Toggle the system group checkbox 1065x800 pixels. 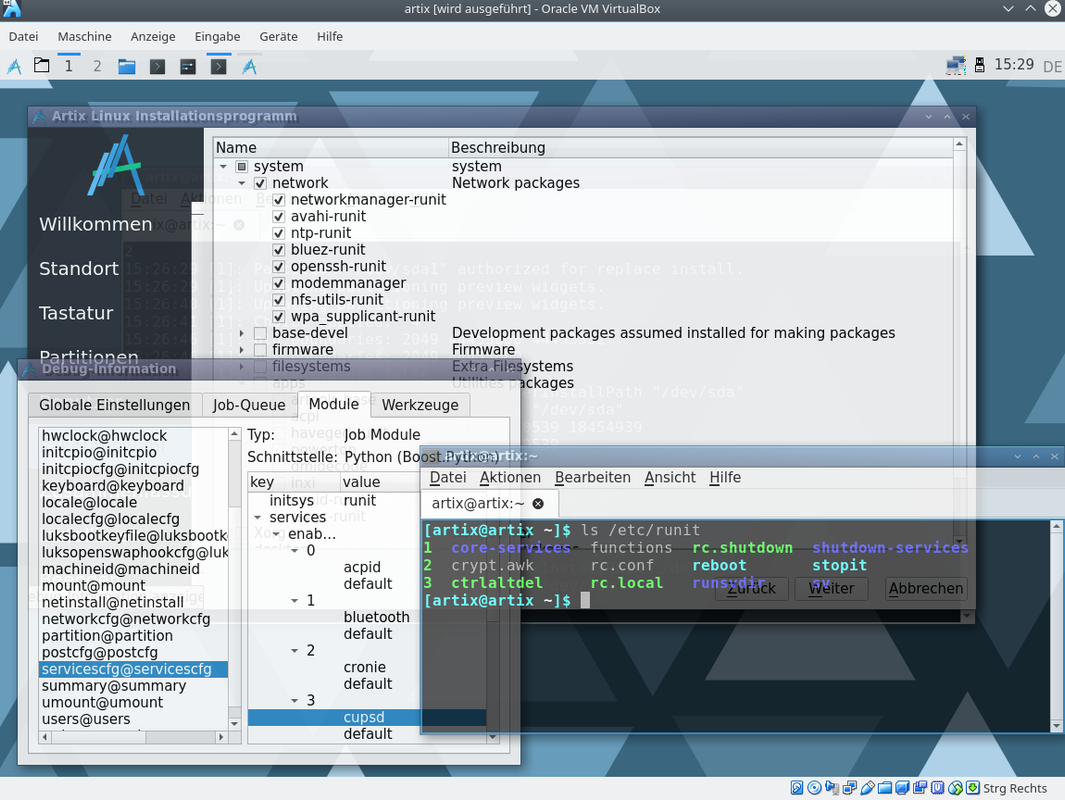click(242, 166)
